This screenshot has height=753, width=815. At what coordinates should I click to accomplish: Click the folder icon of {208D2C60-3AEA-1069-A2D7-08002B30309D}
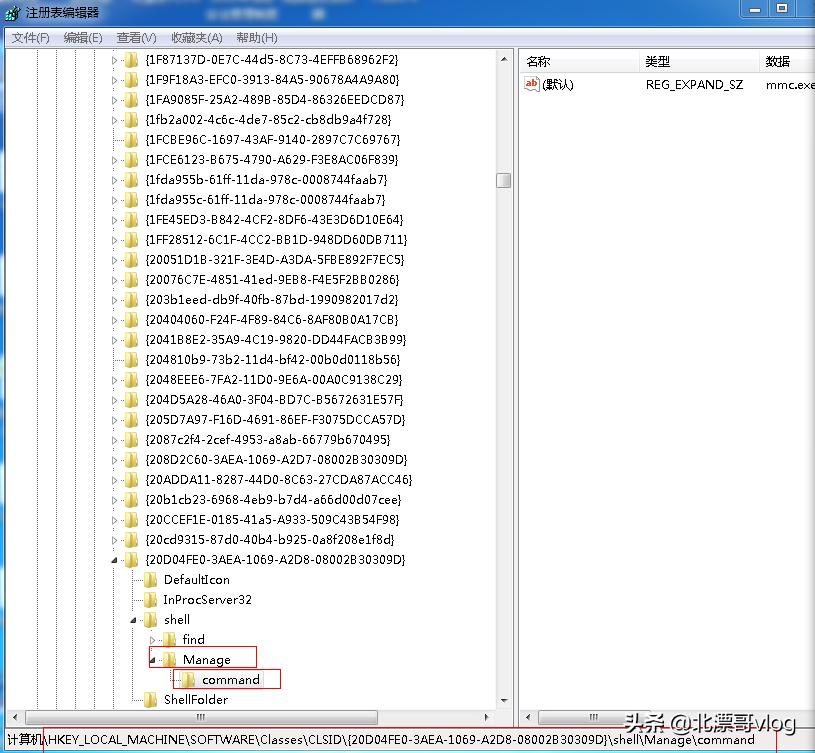(x=132, y=460)
